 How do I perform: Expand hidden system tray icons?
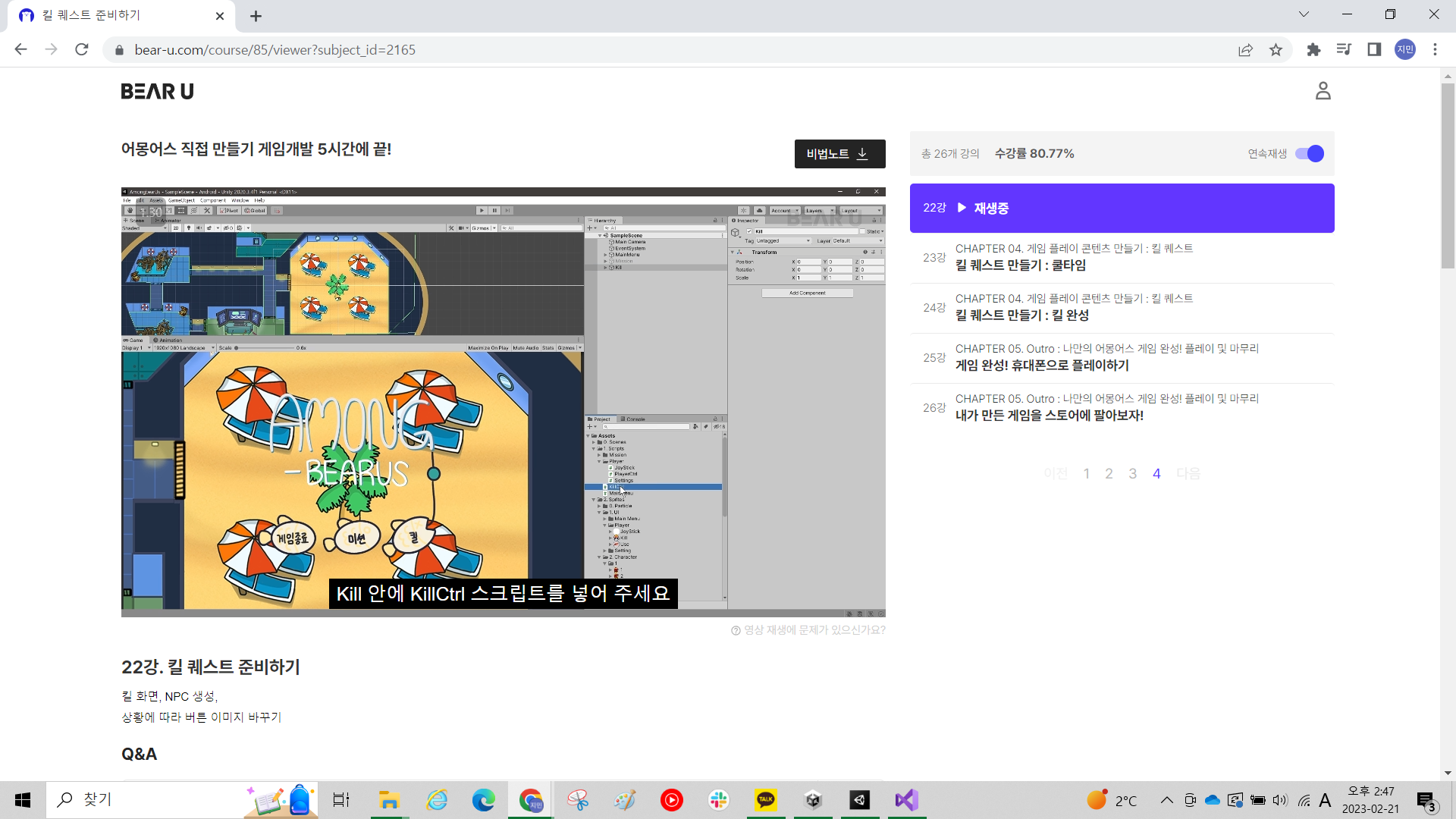[x=1166, y=800]
